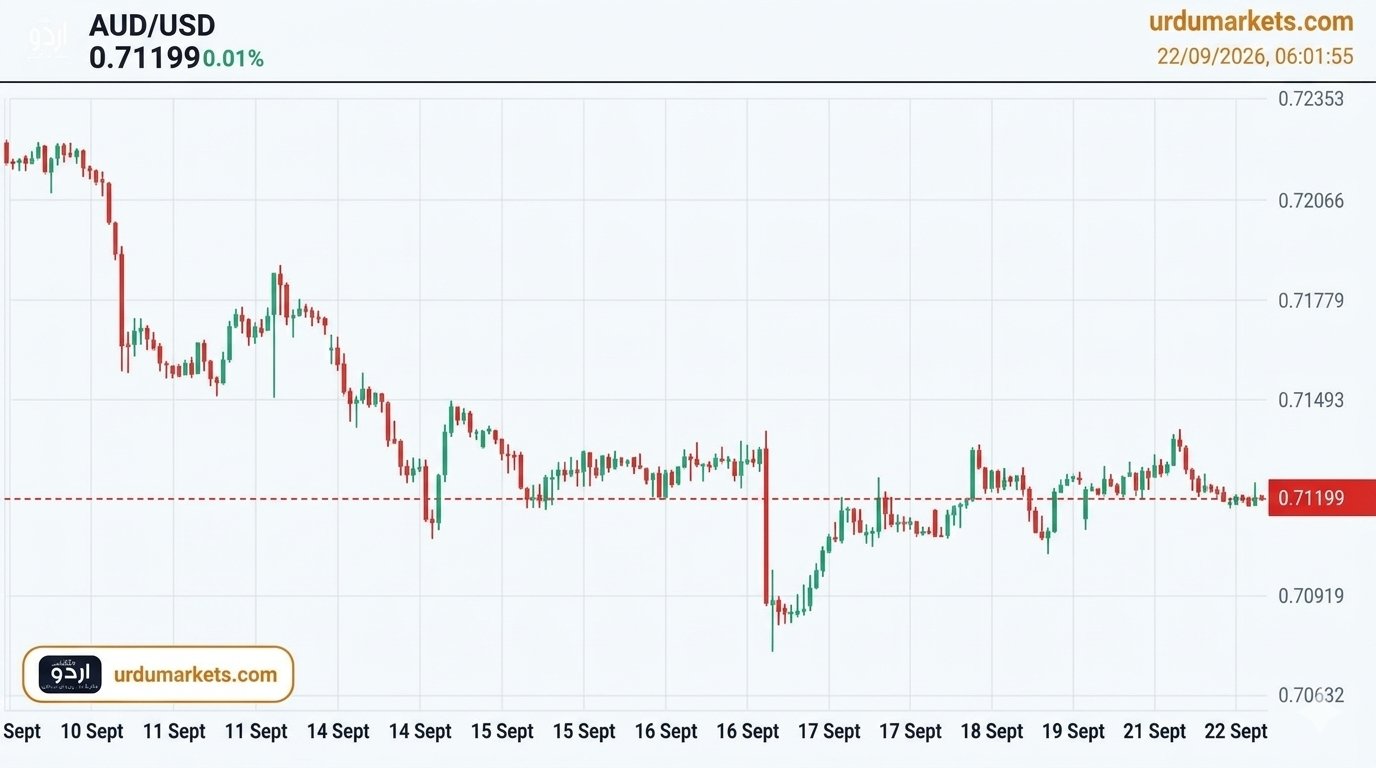This screenshot has height=768, width=1376.
Task: Click the green 0.01% change value
Action: pos(233,59)
